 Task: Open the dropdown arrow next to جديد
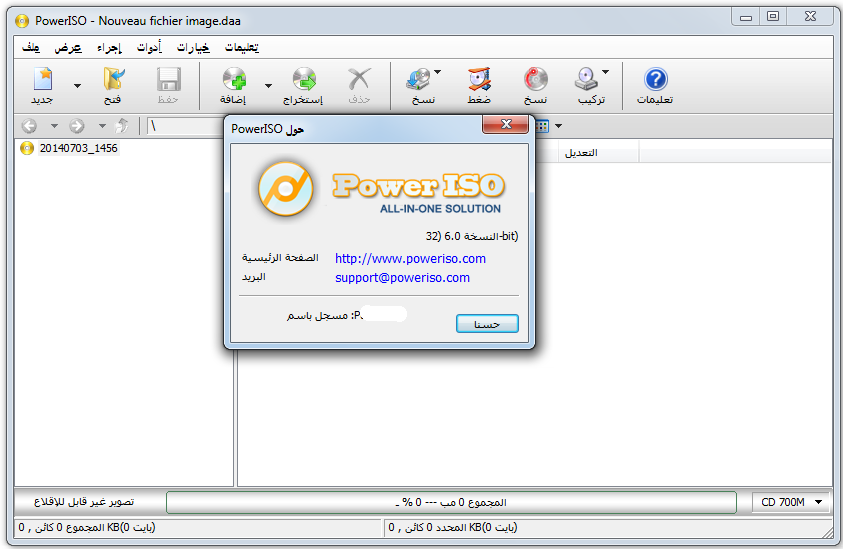(77, 86)
